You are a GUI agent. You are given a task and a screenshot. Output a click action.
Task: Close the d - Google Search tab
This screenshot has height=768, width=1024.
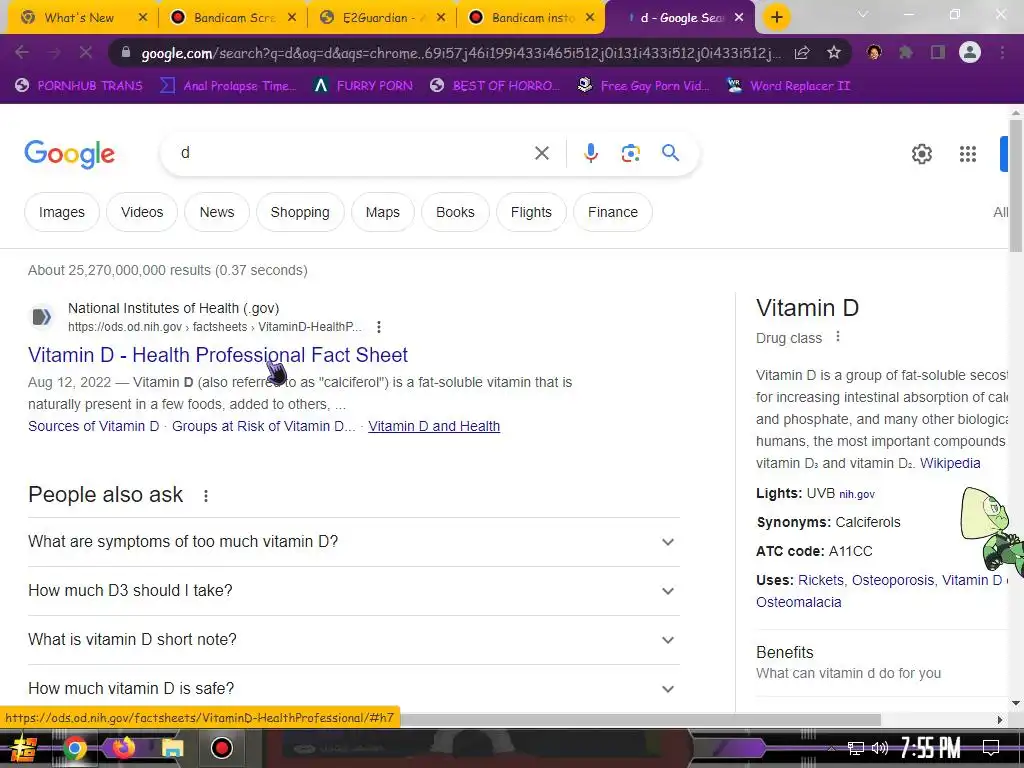click(x=739, y=18)
